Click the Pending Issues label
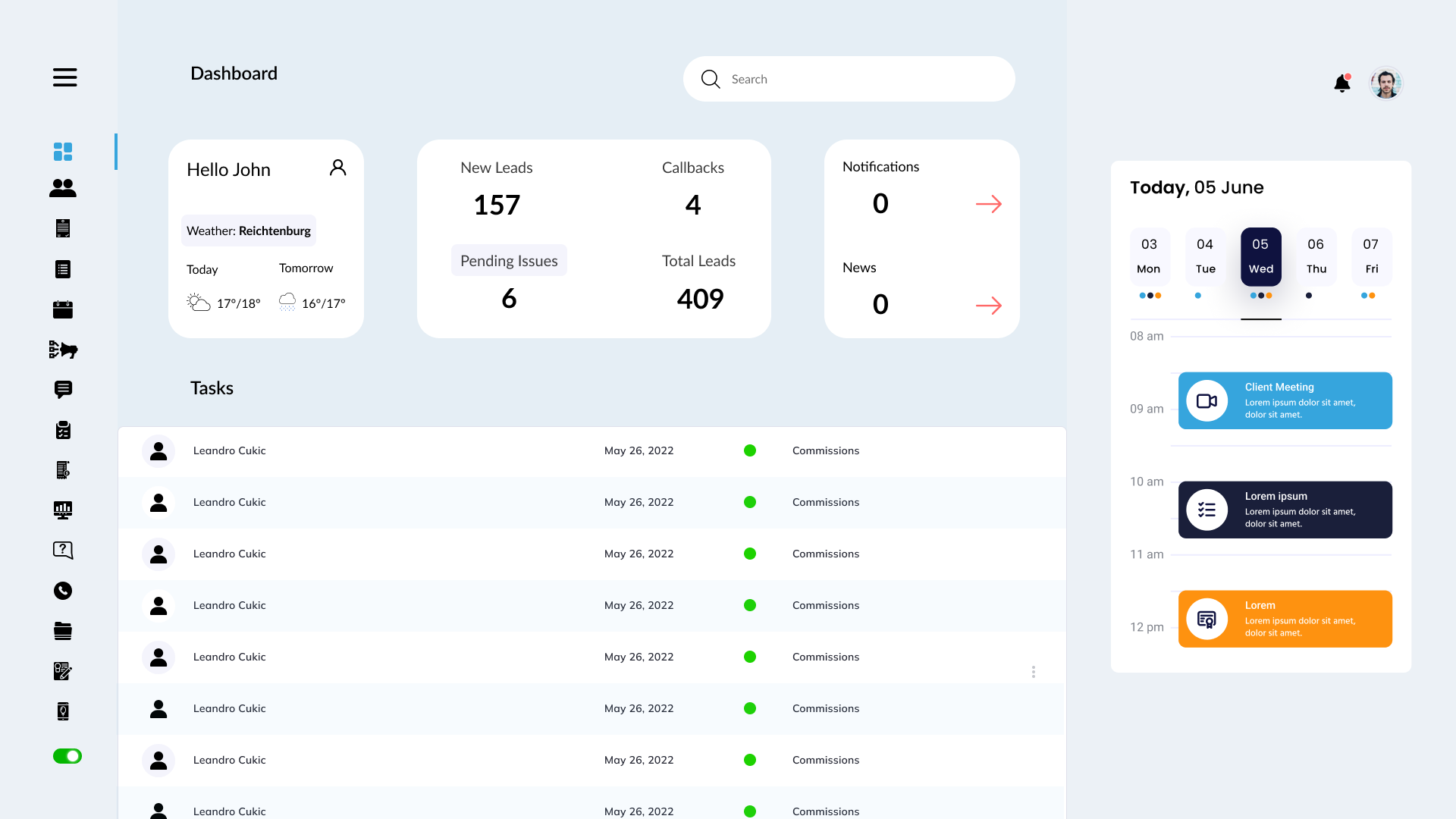 pos(509,261)
